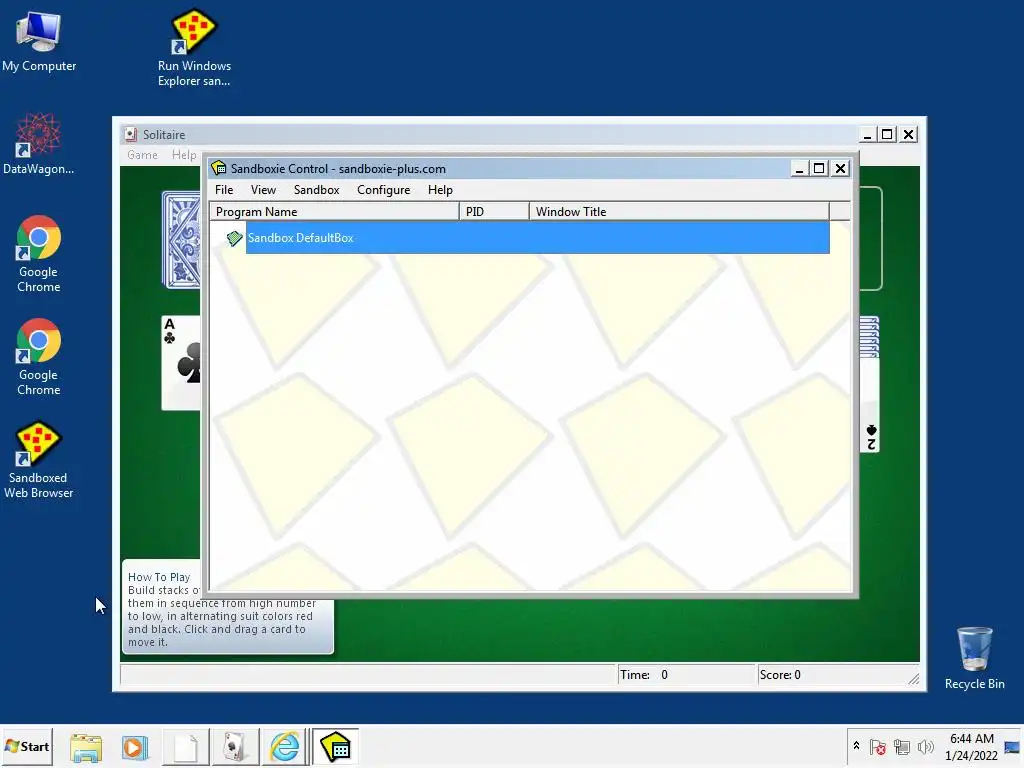Screen dimensions: 1024x768
Task: Click the Show Desktop button
Action: (1013, 747)
